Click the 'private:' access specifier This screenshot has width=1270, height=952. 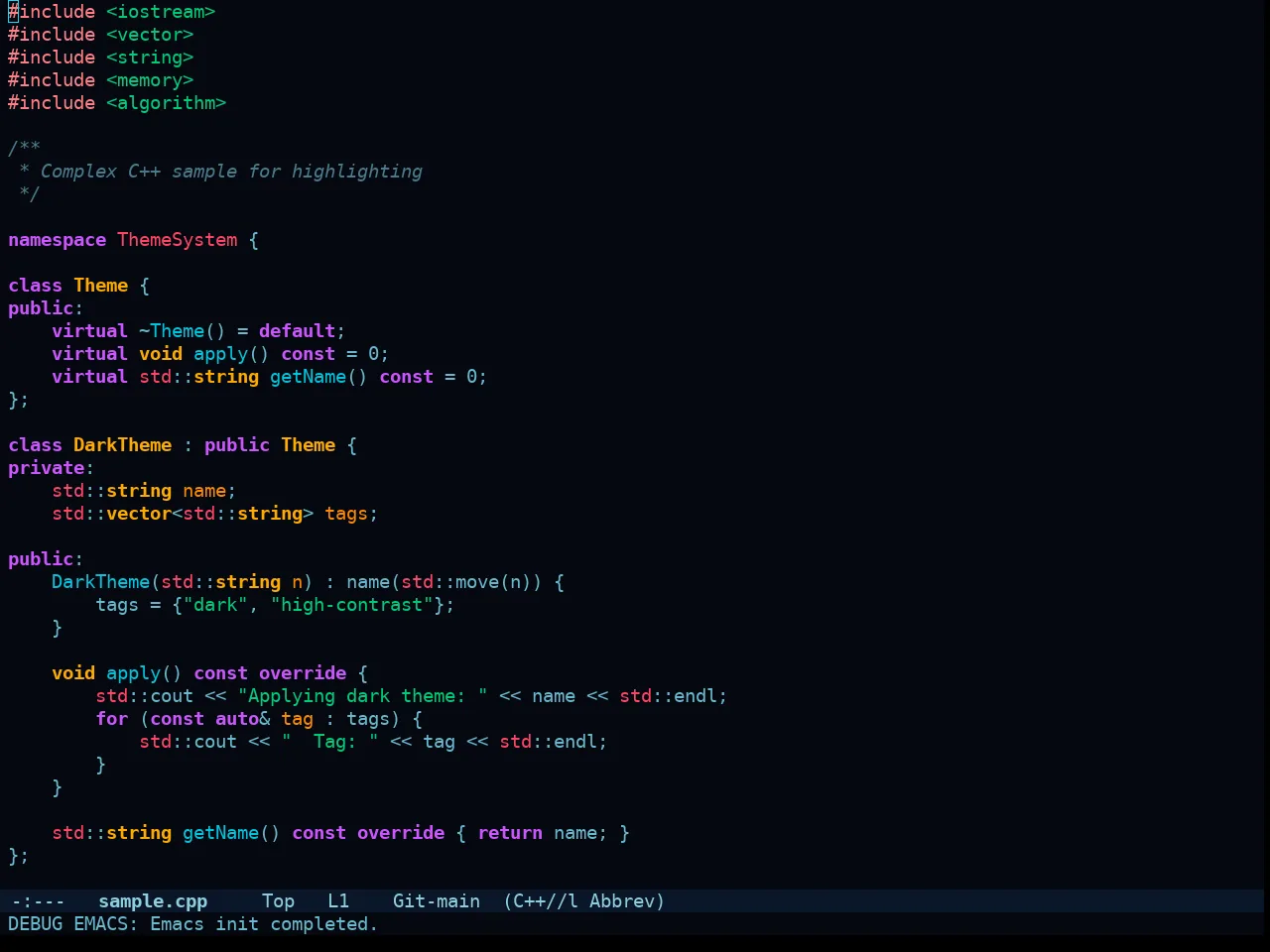pos(51,468)
